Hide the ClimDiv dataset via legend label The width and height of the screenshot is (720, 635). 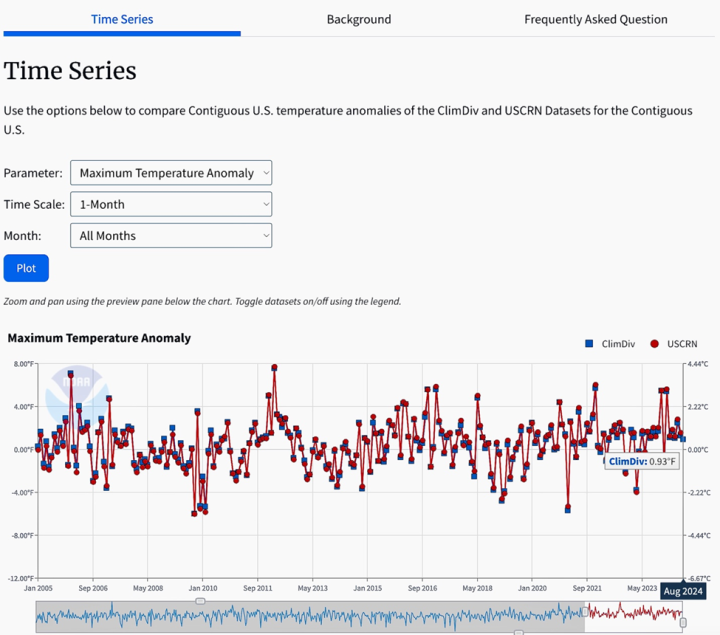(x=618, y=344)
